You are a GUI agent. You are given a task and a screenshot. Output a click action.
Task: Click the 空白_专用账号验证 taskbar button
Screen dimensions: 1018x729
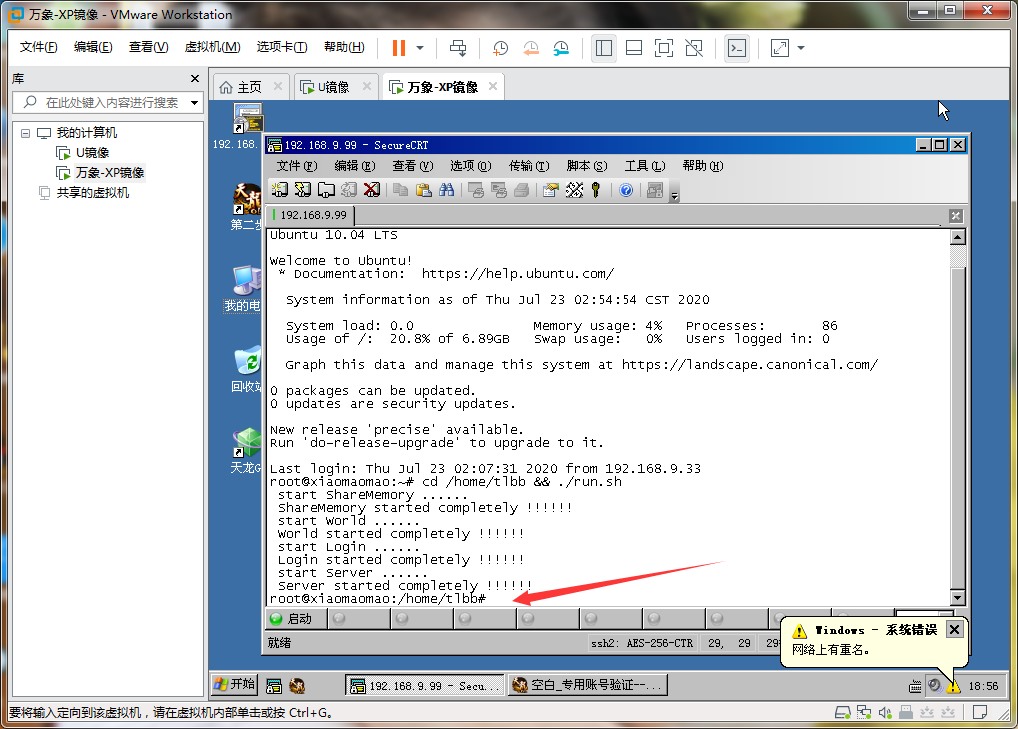588,686
